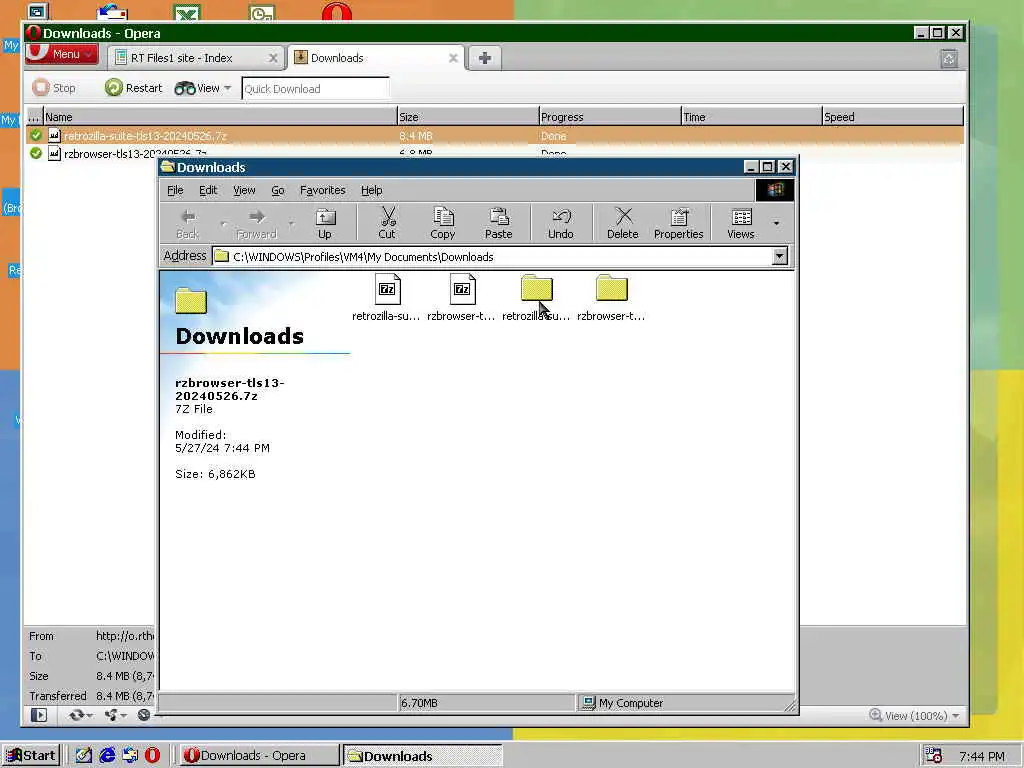Screen dimensions: 1024x768
Task: Click Restart in Opera downloads toolbar
Action: (134, 88)
